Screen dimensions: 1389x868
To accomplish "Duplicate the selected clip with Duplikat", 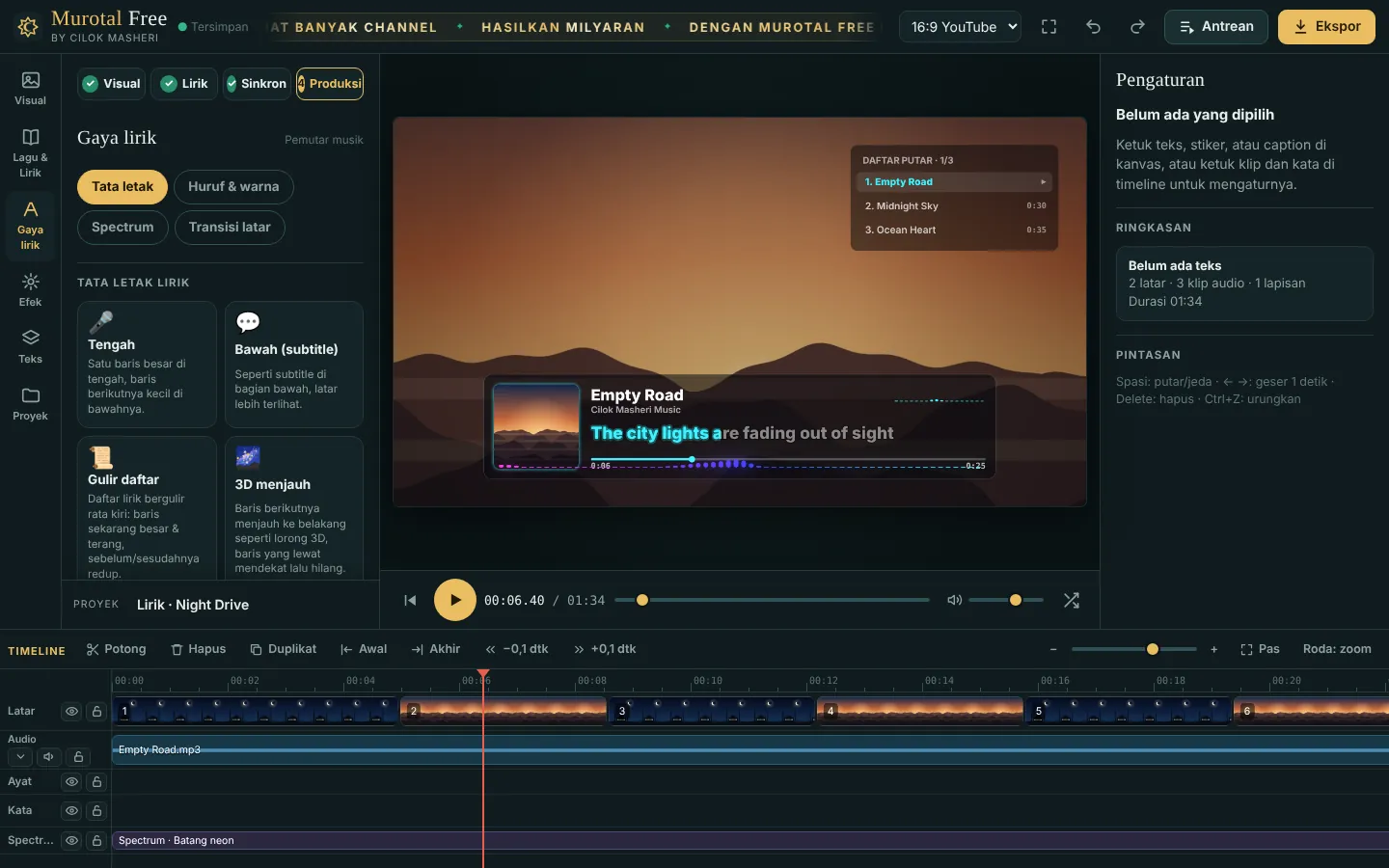I will tap(283, 649).
